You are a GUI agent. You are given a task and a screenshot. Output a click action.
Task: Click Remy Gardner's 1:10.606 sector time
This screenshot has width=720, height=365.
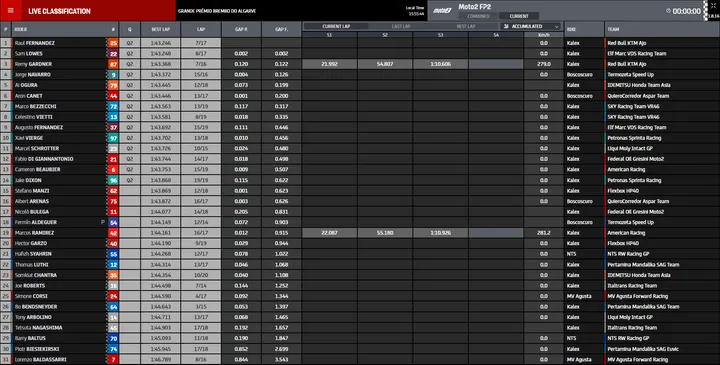[x=440, y=64]
